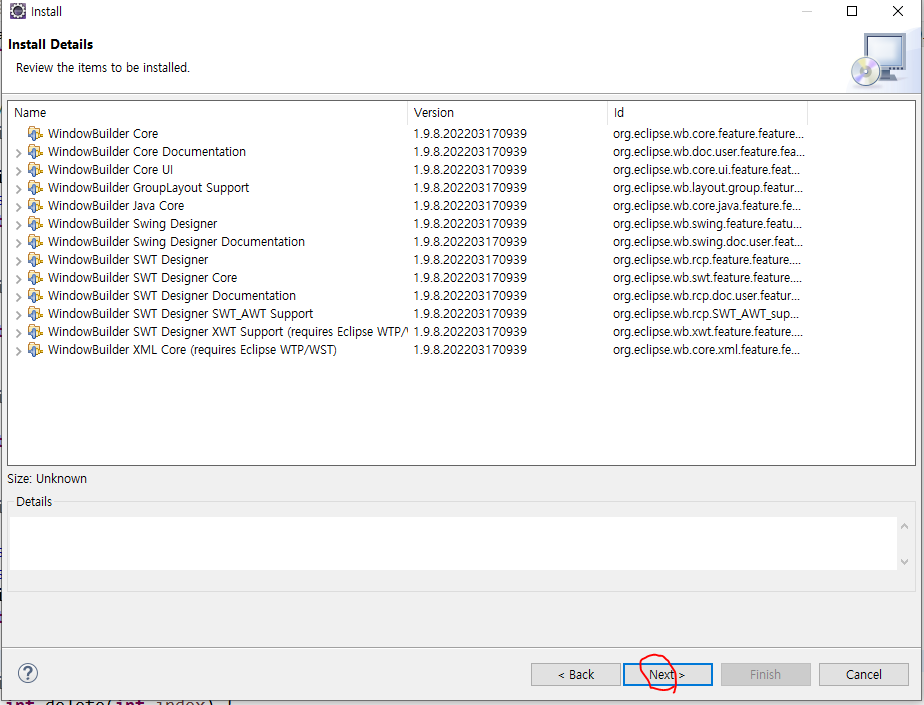Expand WindowBuilder Swing Designer row
Image resolution: width=924 pixels, height=705 pixels.
[x=18, y=225]
